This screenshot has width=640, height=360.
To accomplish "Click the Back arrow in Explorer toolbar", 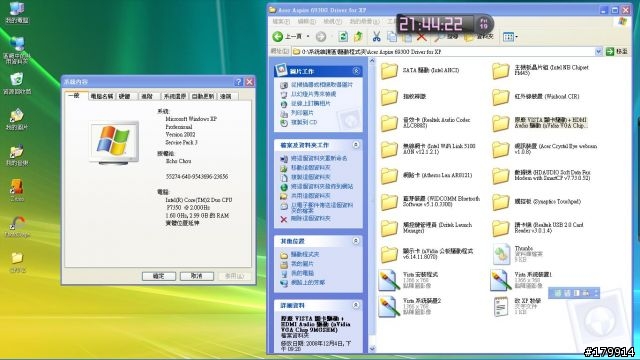I will click(x=278, y=37).
